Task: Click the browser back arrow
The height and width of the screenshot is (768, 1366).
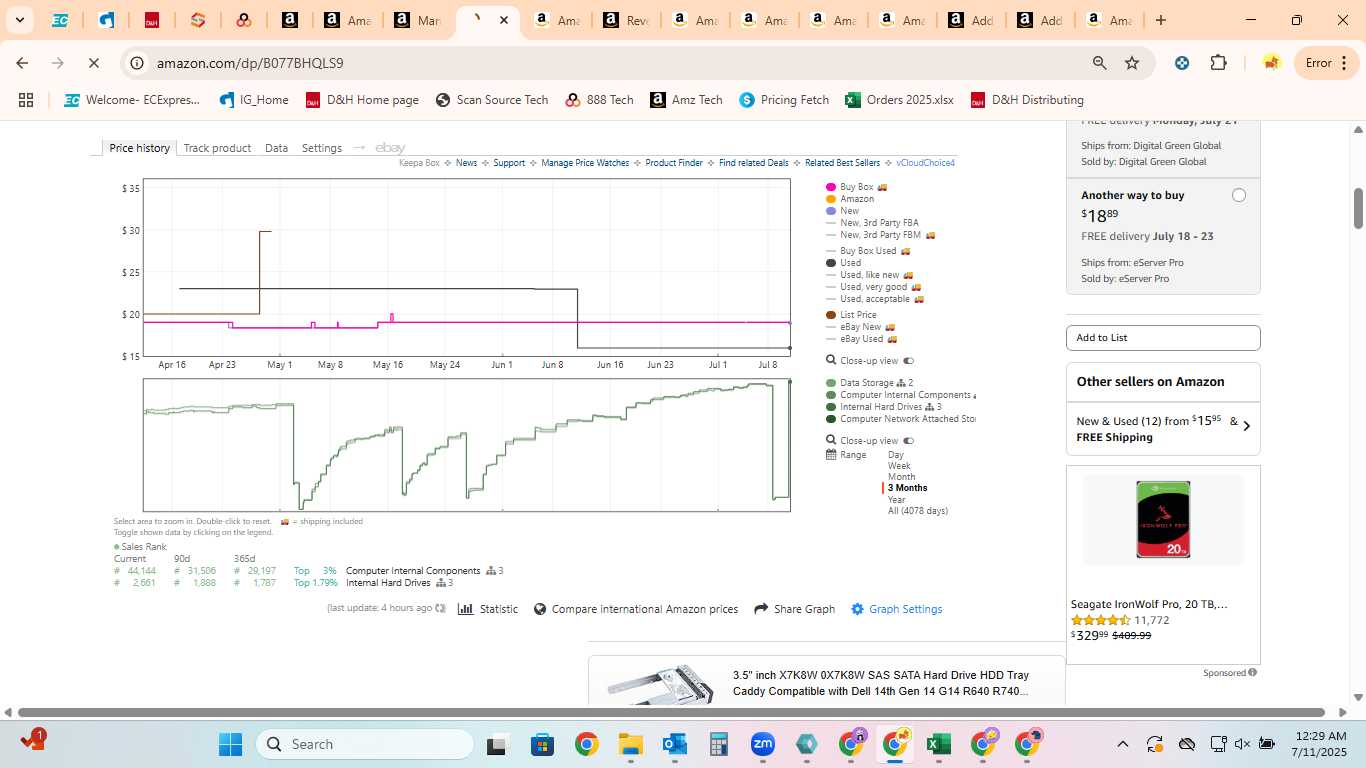Action: [22, 63]
